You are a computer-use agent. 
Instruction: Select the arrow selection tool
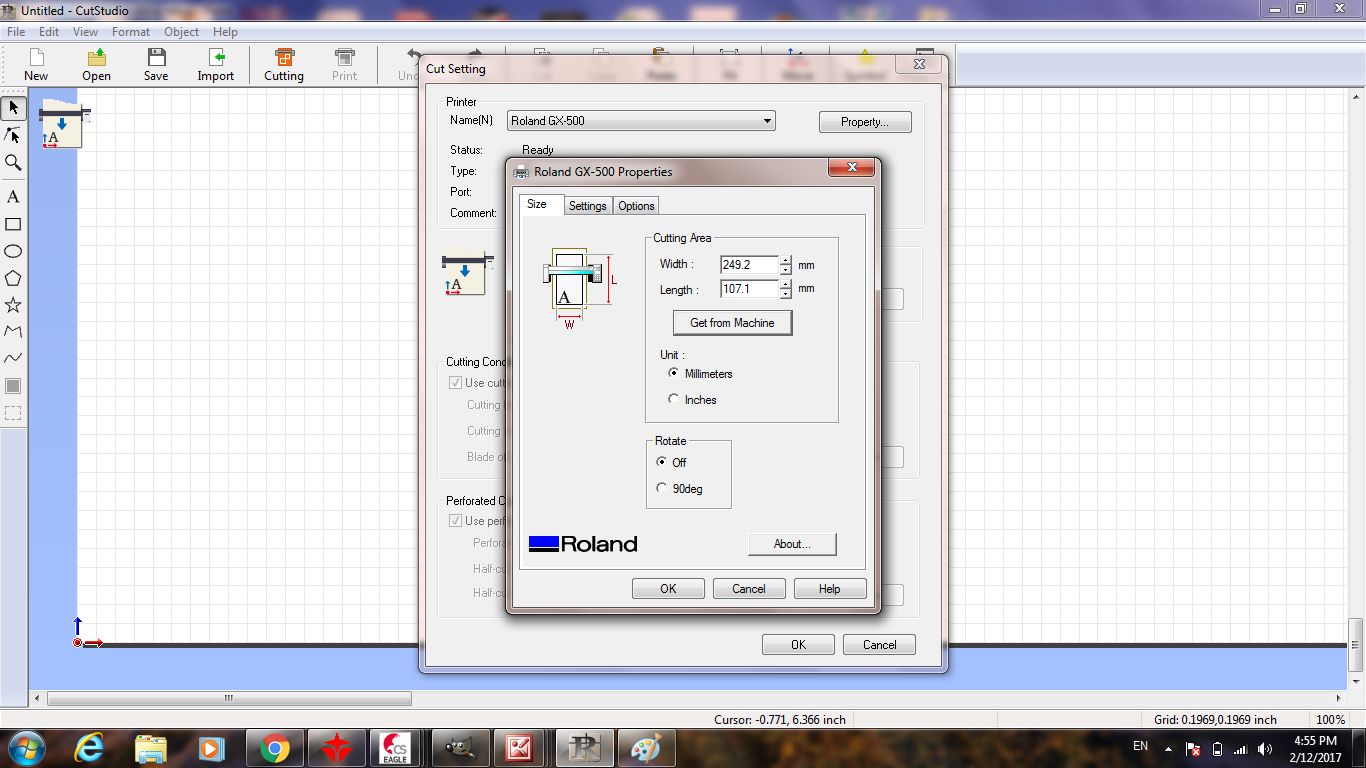pos(13,107)
